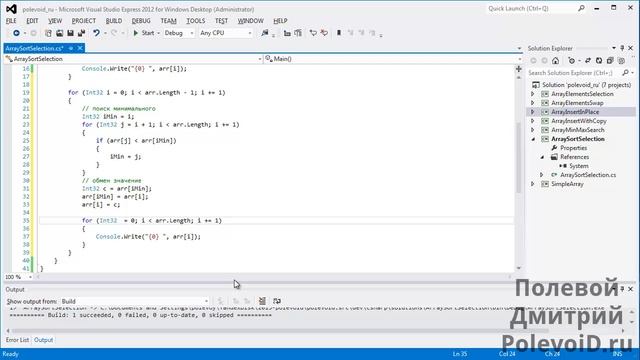Open the FILE menu
This screenshot has width=640, height=360.
tap(11, 21)
